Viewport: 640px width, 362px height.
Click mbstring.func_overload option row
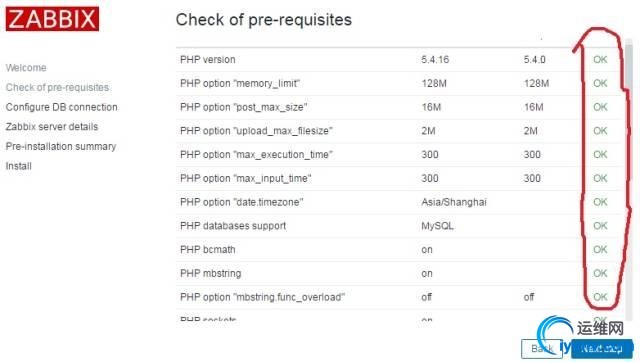(400, 297)
